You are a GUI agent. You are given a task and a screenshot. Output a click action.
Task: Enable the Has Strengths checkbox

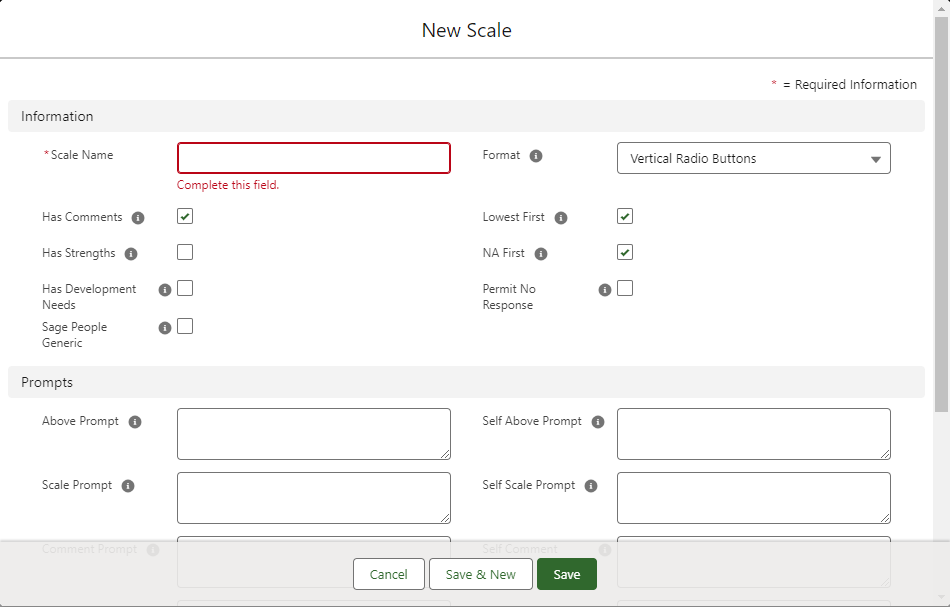pos(185,252)
